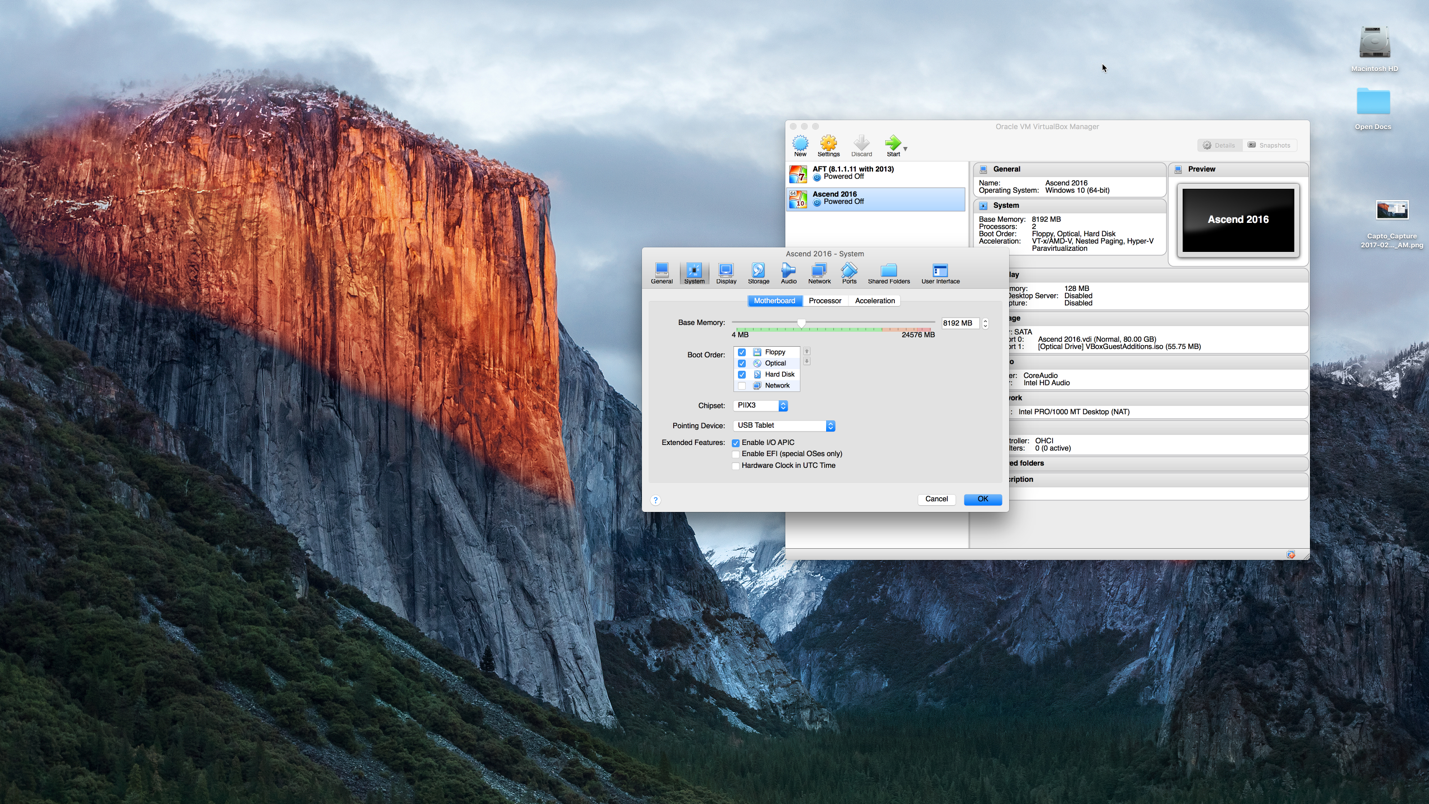Move boot item up with arrow button
The height and width of the screenshot is (804, 1429).
(807, 351)
